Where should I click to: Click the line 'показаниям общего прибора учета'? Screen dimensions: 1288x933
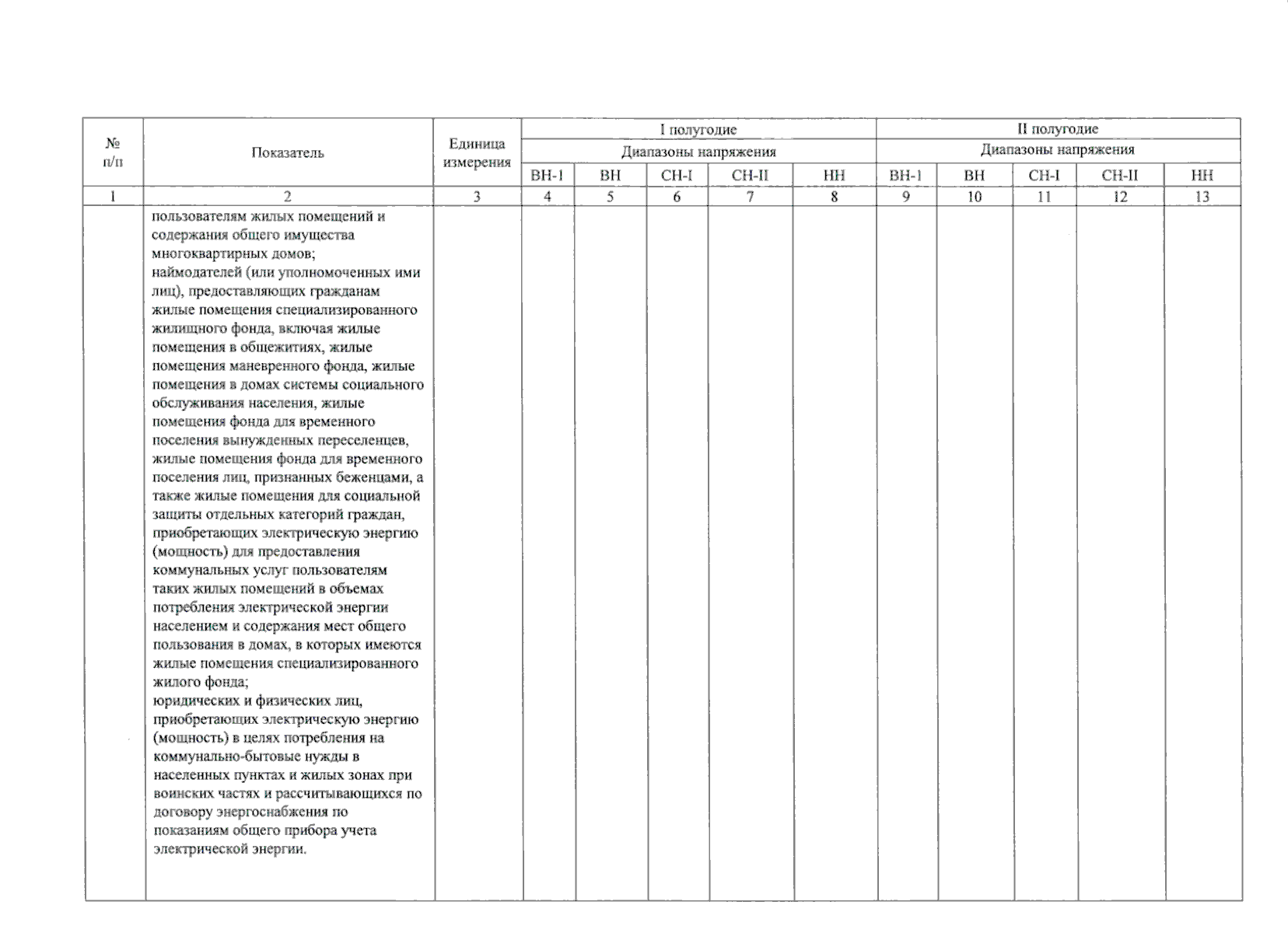265,830
